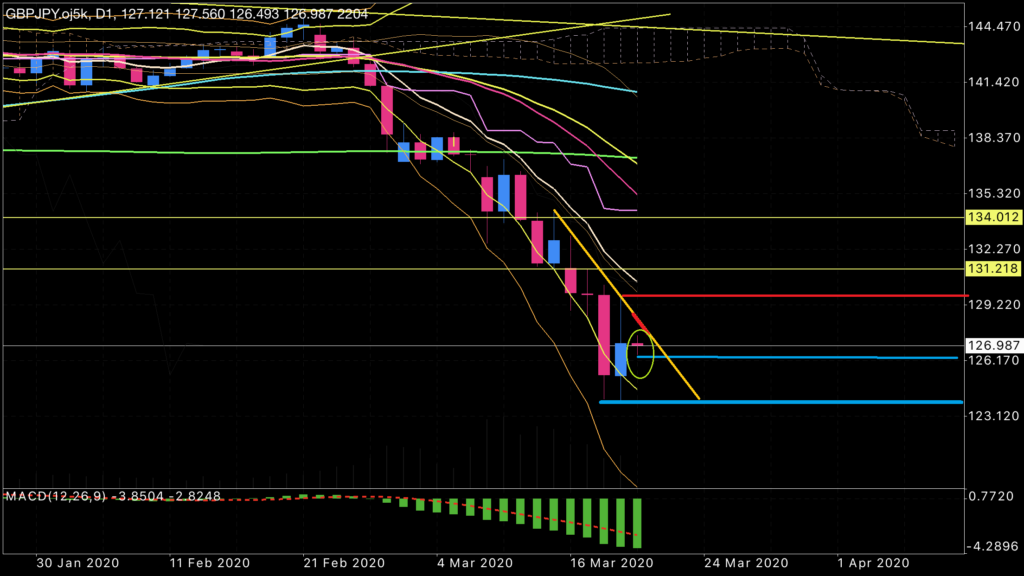
Task: Select the 134.012 horizontal line price label
Action: click(993, 217)
